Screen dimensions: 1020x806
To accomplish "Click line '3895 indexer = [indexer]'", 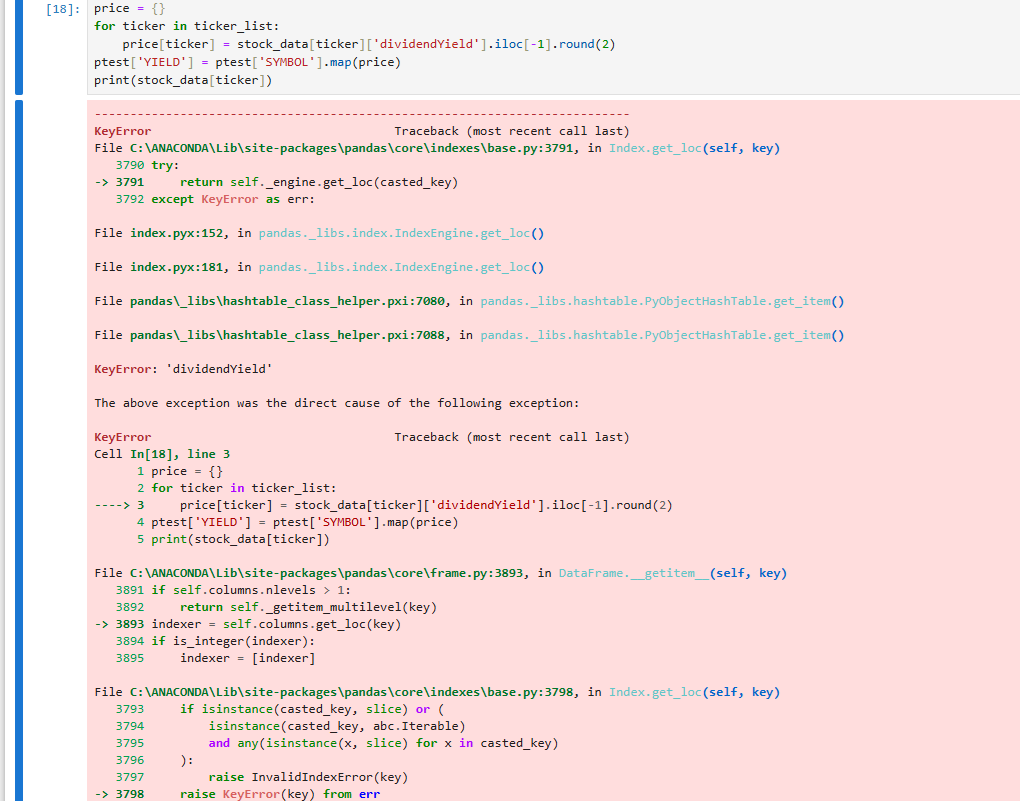I will click(215, 658).
